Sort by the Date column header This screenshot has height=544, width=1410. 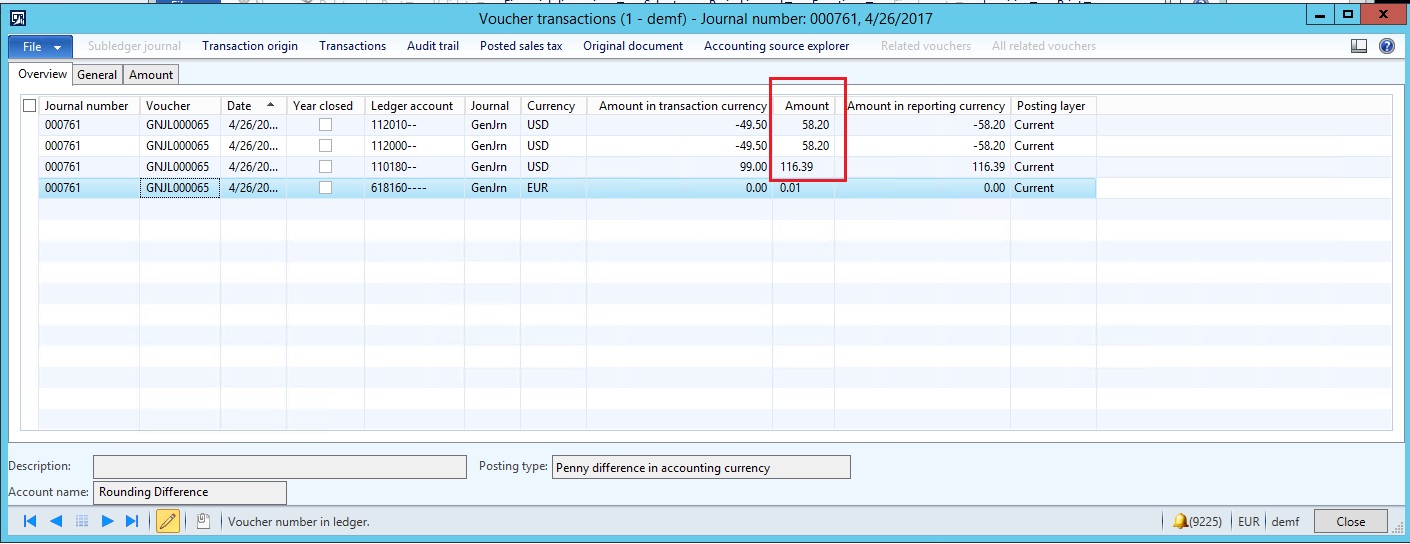click(252, 106)
